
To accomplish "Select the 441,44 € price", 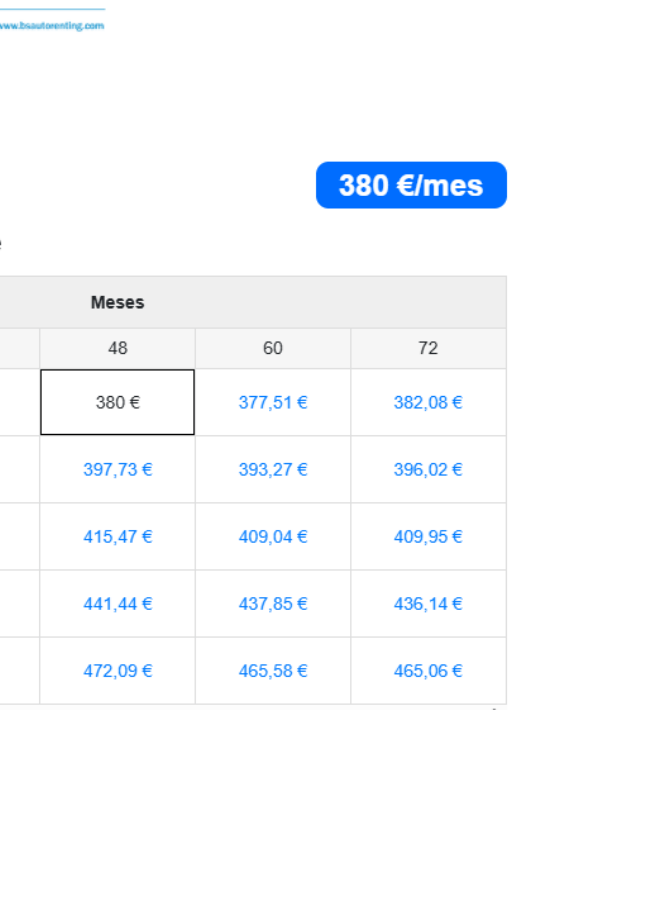I will point(117,603).
